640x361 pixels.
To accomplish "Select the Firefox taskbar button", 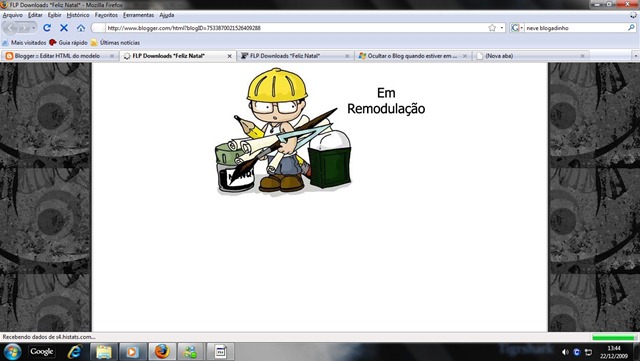I will coord(162,352).
